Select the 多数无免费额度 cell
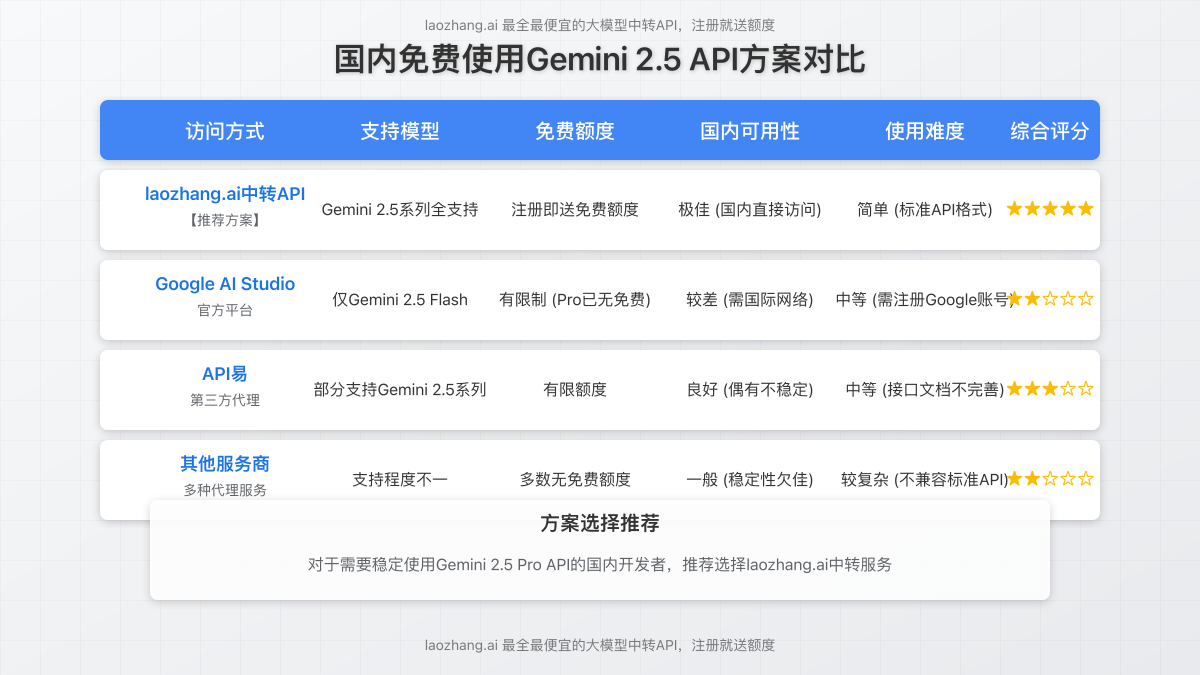The image size is (1200, 675). click(575, 480)
